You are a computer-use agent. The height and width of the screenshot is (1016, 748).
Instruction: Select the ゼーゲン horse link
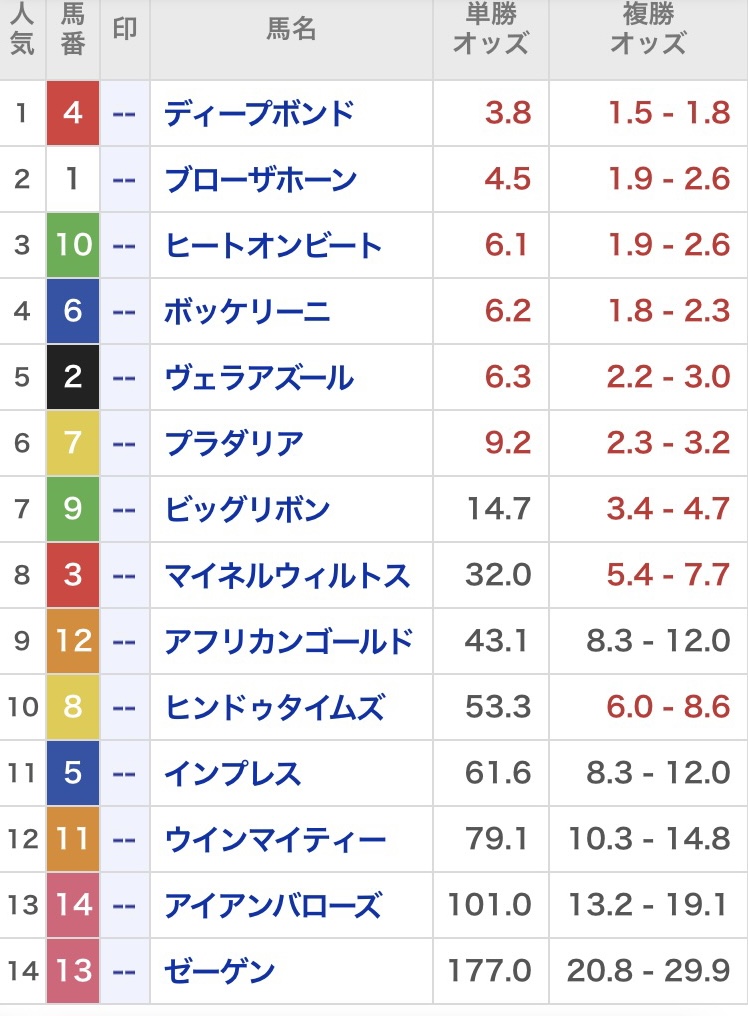click(220, 971)
